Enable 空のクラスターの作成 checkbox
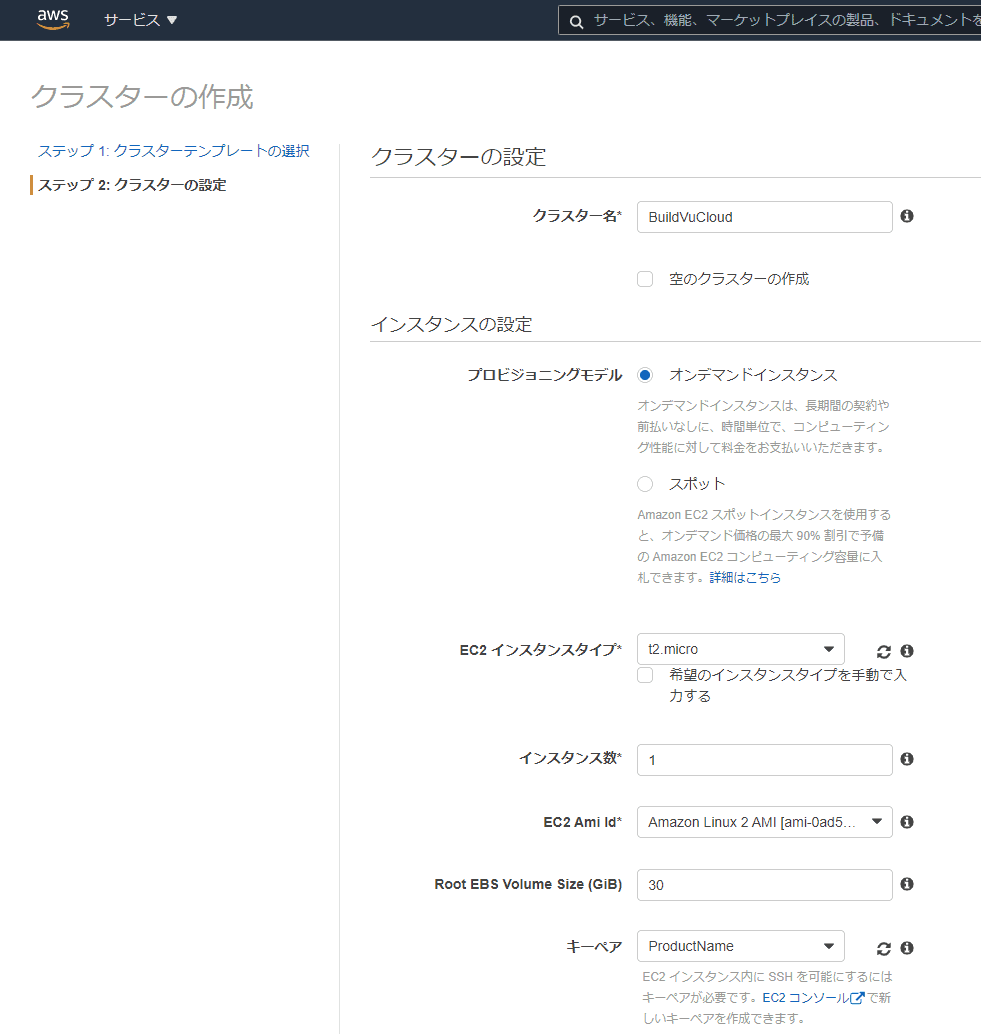Viewport: 981px width, 1034px height. 645,279
